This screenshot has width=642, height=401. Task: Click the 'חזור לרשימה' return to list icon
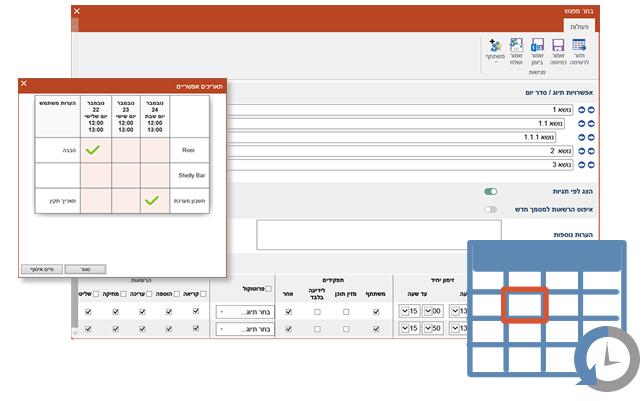[579, 48]
